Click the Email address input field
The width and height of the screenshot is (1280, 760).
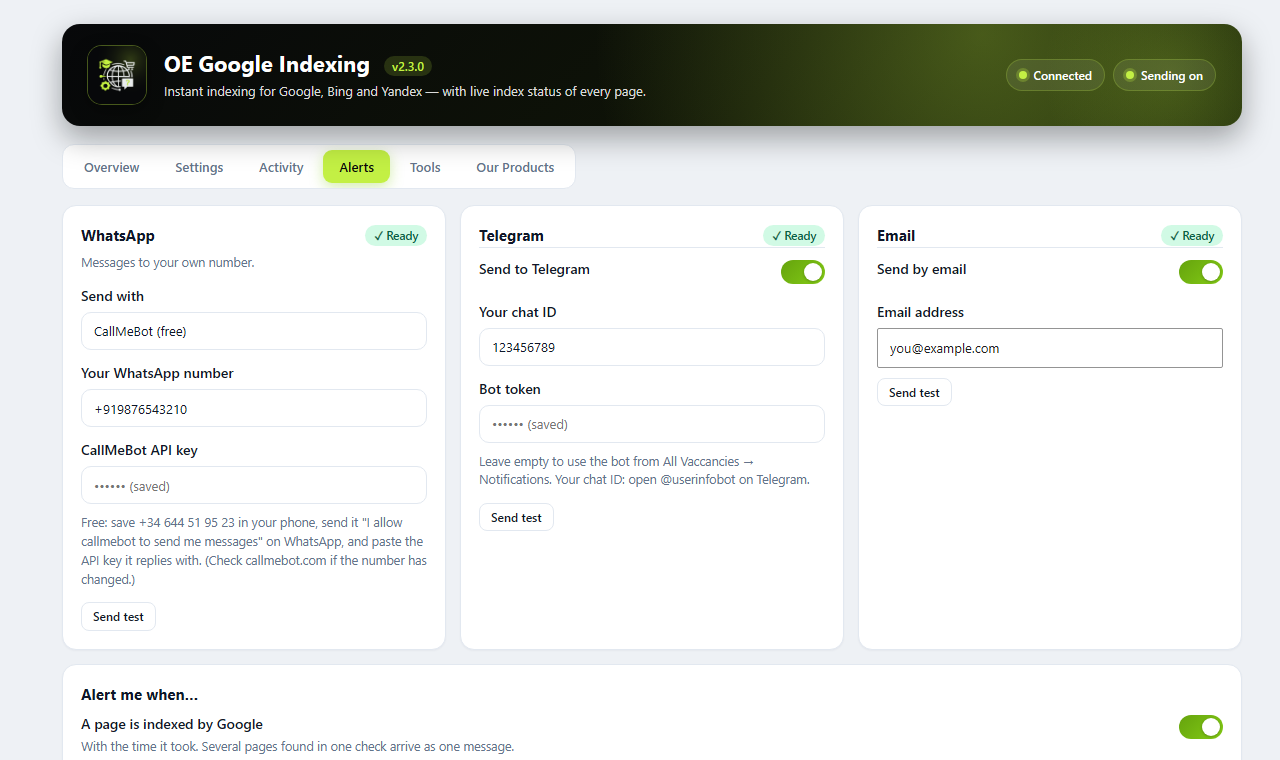pos(1050,348)
